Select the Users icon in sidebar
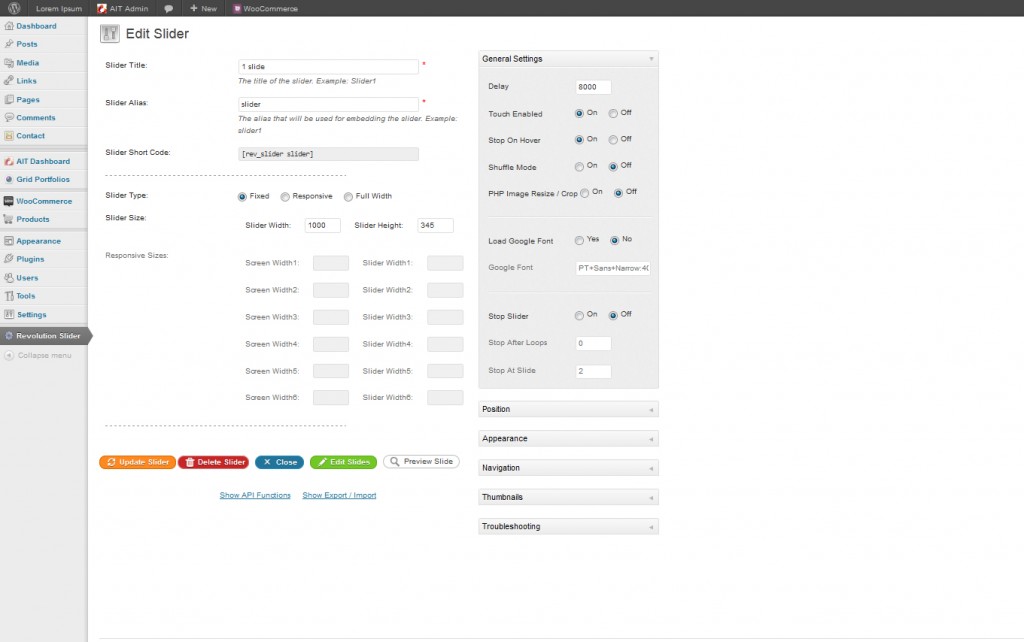 9,278
